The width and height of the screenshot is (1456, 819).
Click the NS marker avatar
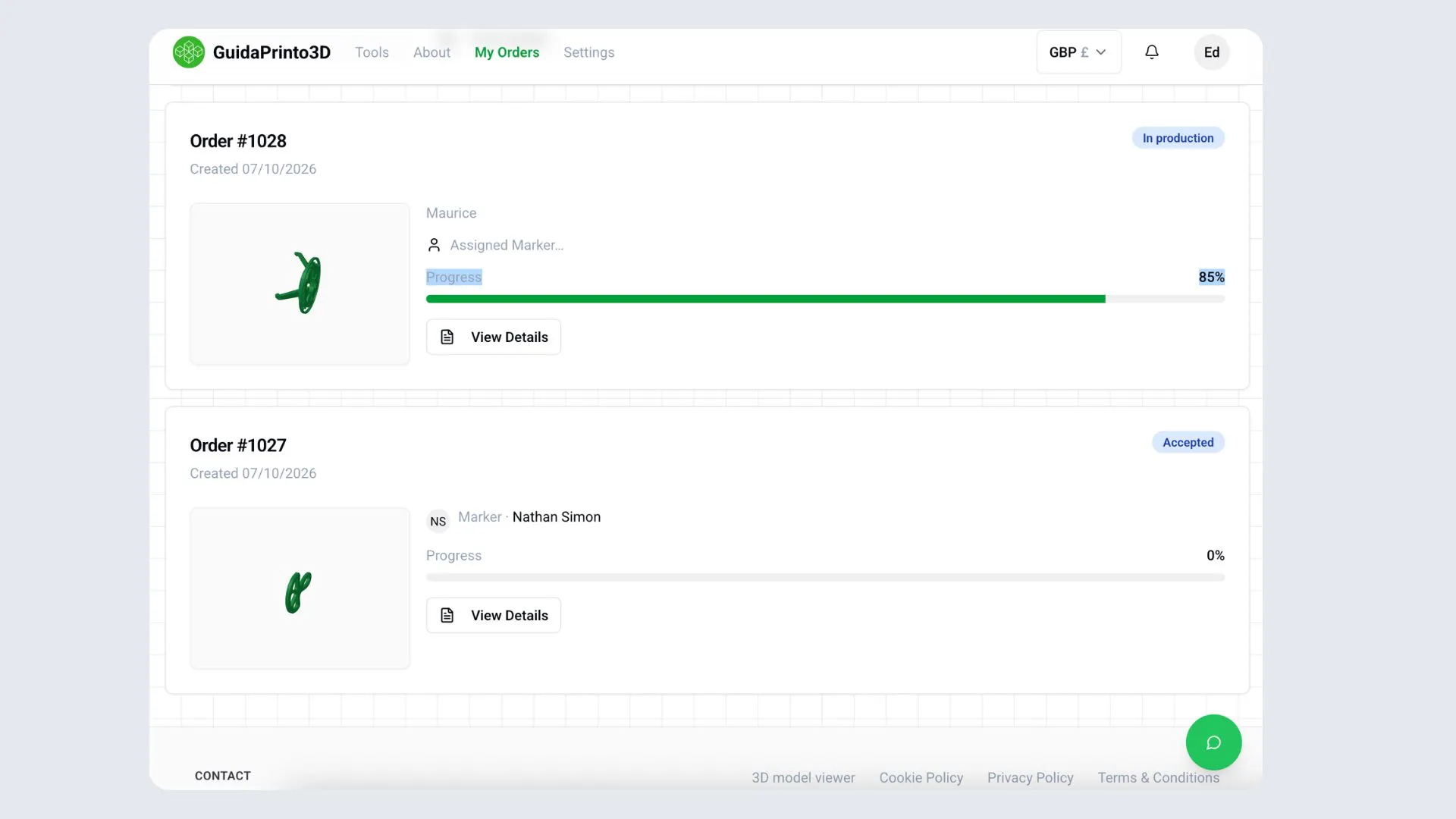[x=438, y=521]
